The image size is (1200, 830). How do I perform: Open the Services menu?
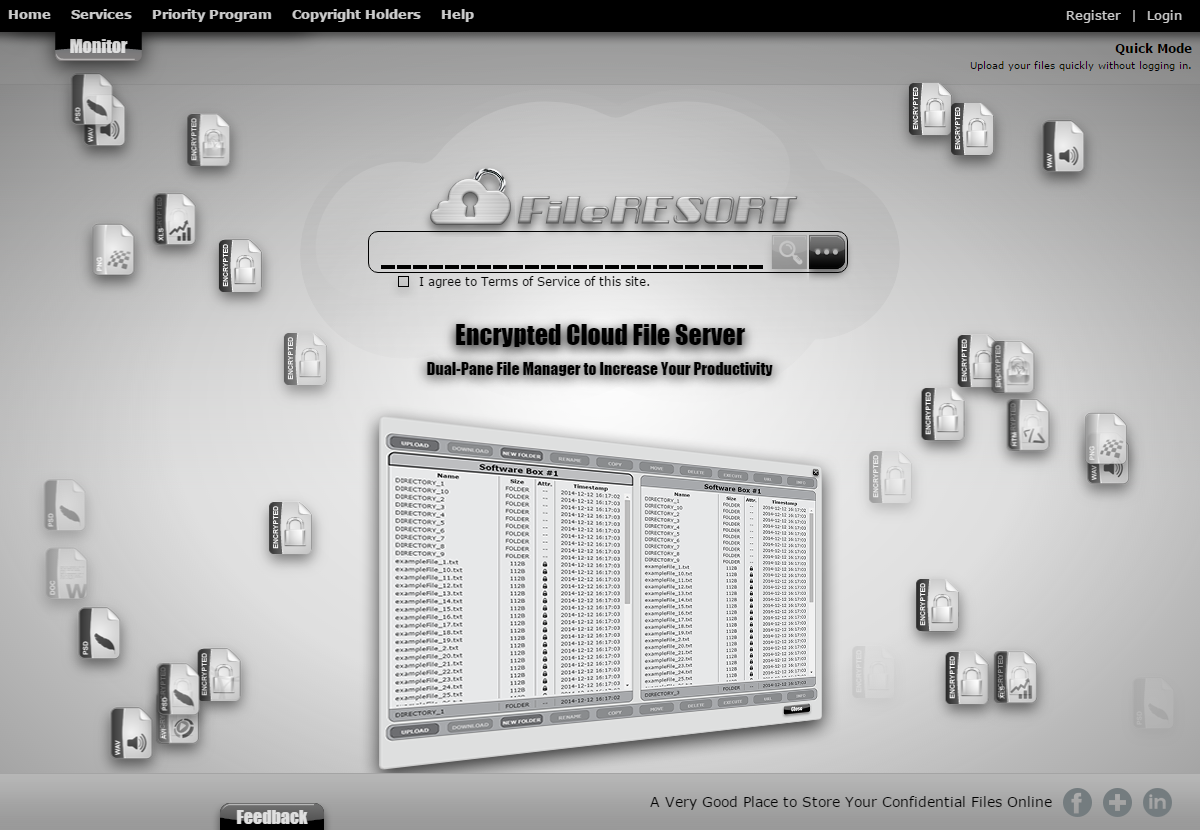pos(101,14)
